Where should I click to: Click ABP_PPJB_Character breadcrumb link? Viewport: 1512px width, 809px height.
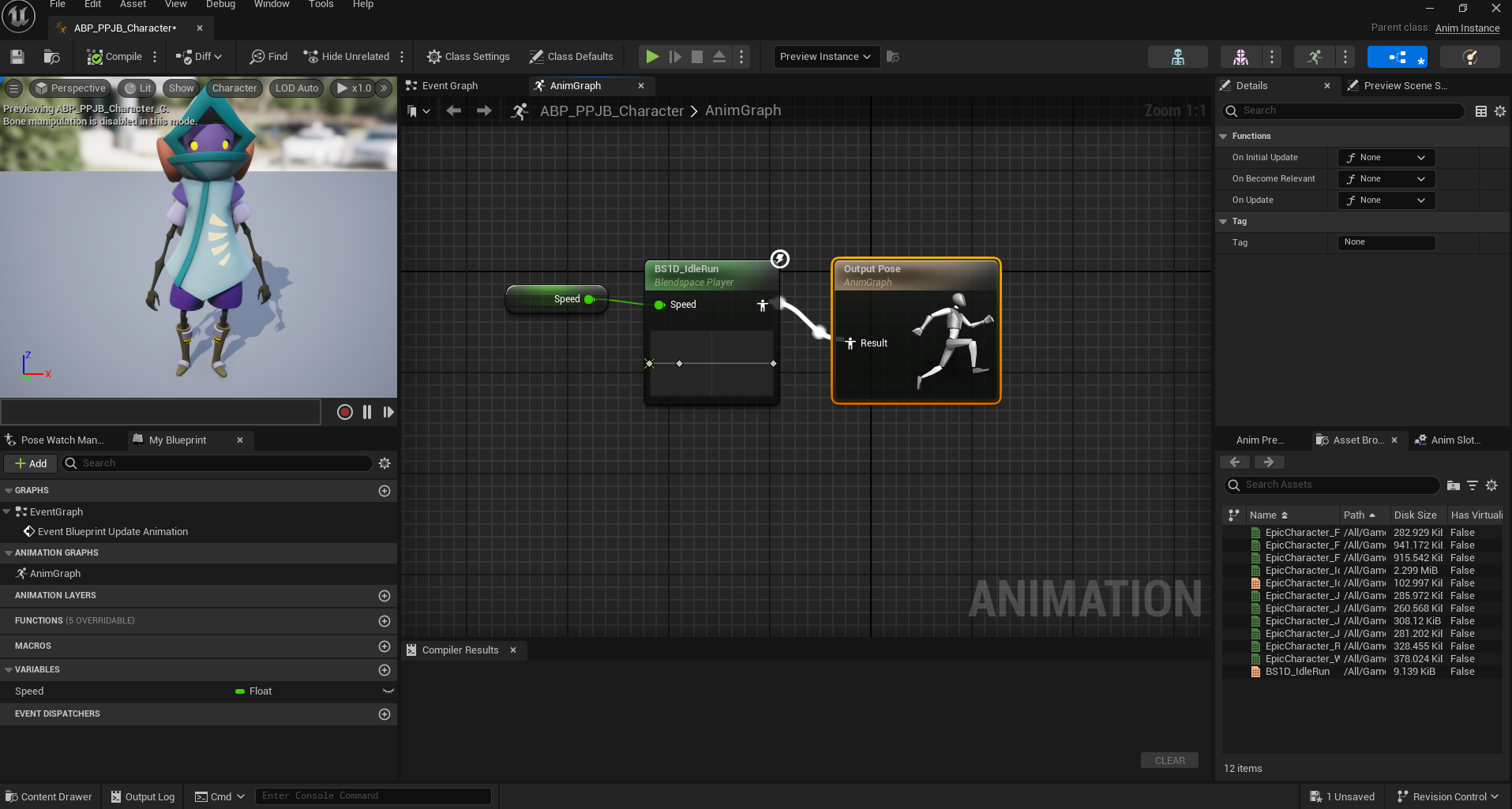coord(611,111)
